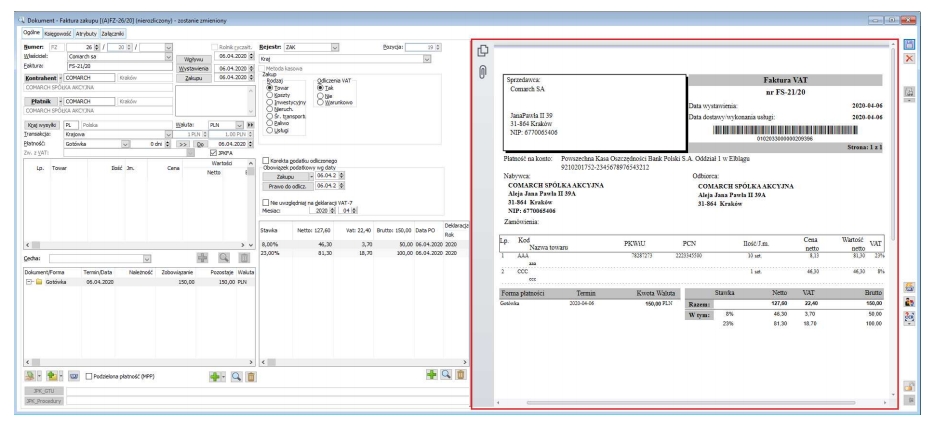Click the Wpływu date button

point(193,59)
